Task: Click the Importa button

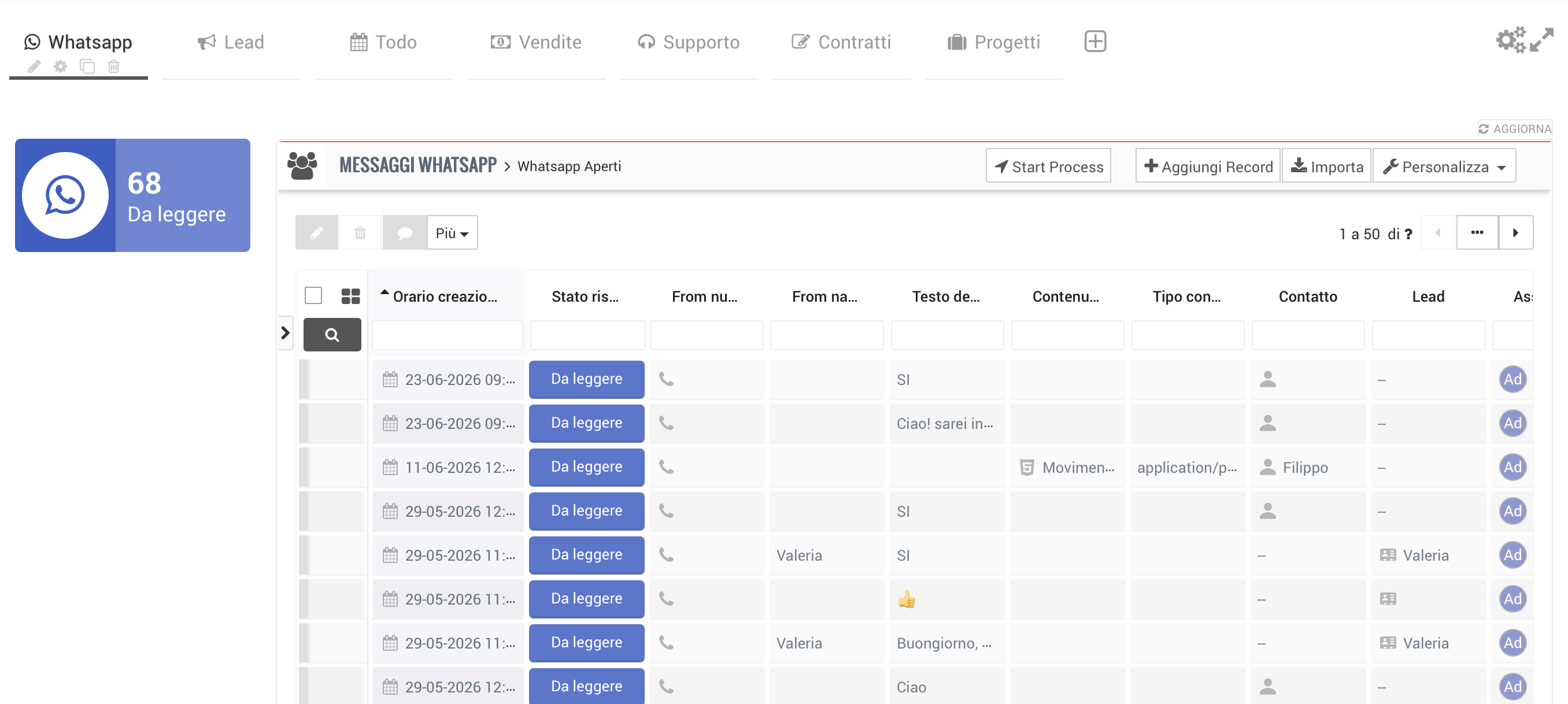Action: tap(1327, 166)
